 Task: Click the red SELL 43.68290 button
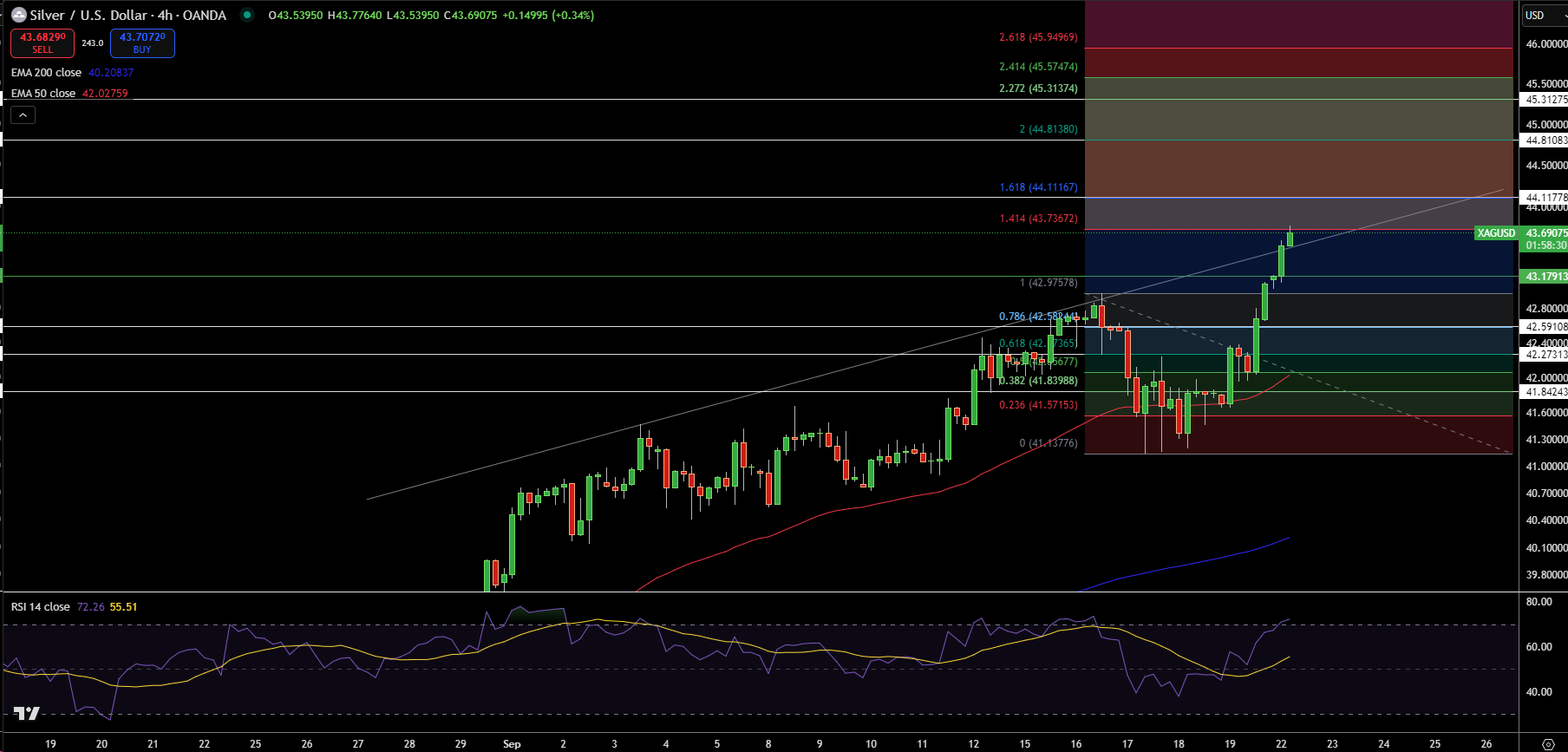point(42,43)
